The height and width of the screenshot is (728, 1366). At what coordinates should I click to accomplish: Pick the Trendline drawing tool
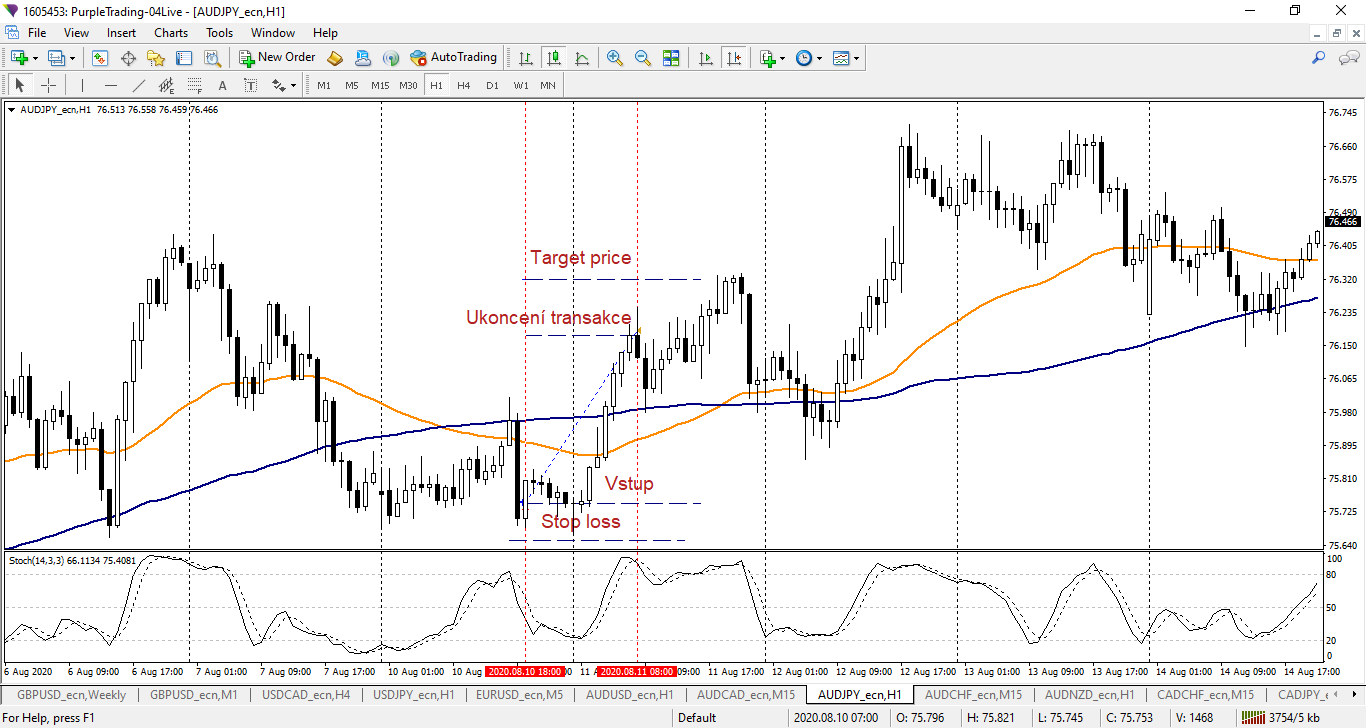click(x=138, y=85)
